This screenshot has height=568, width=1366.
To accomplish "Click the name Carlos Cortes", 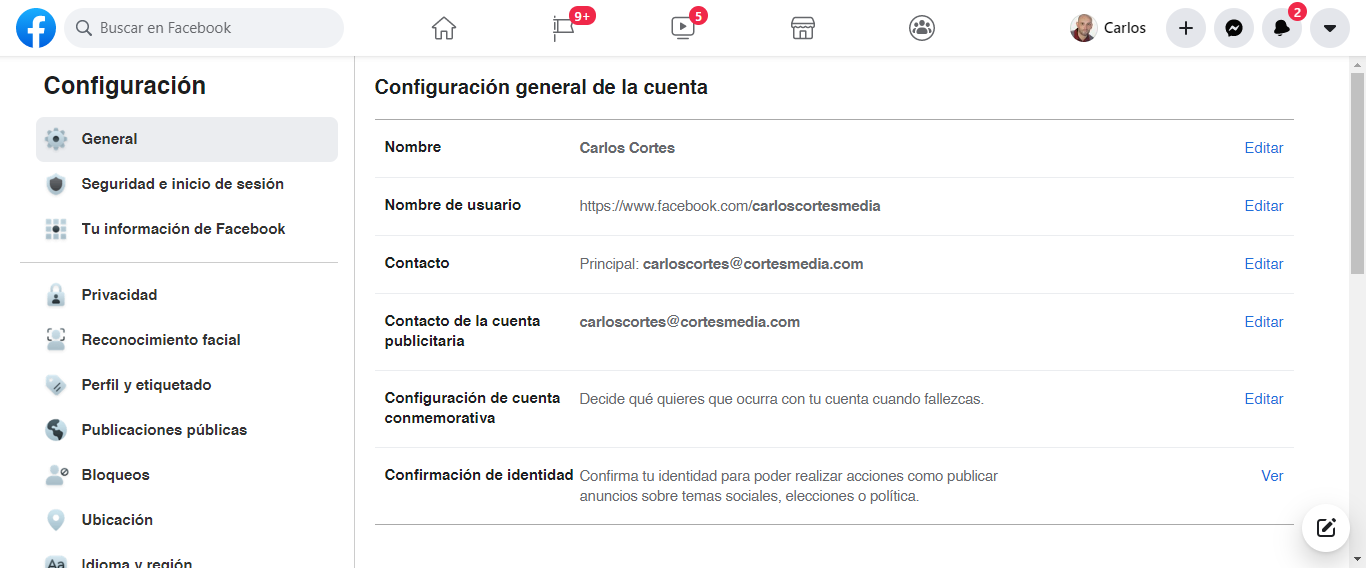I will point(627,148).
